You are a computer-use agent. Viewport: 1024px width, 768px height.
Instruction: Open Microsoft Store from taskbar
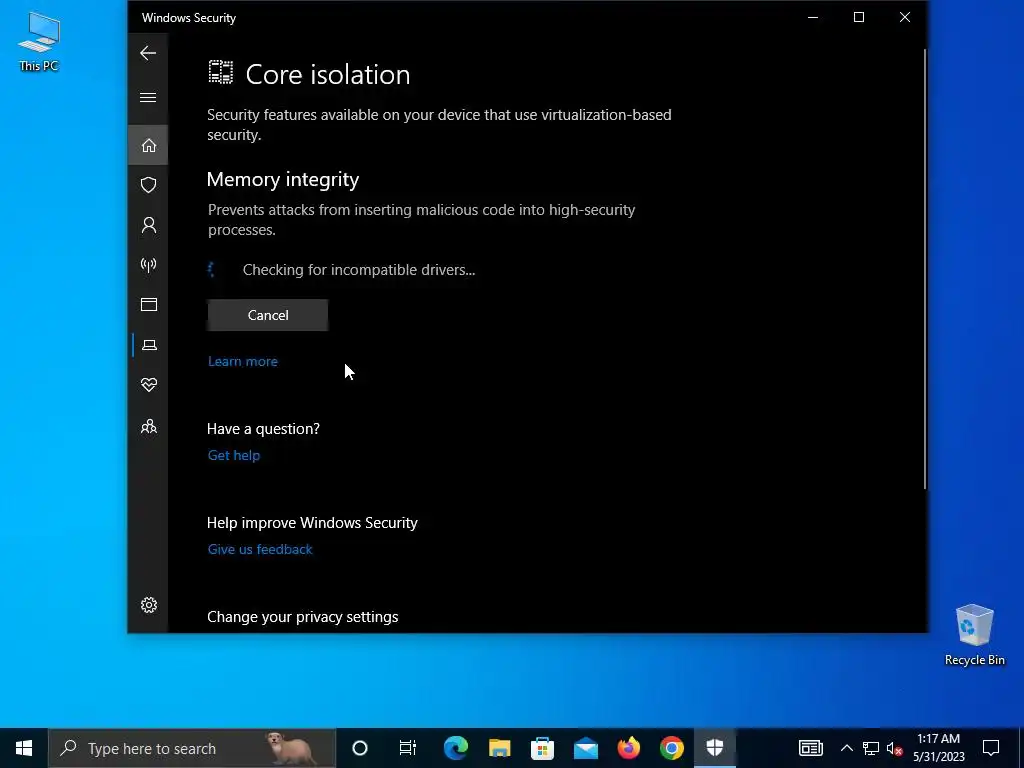(x=542, y=748)
